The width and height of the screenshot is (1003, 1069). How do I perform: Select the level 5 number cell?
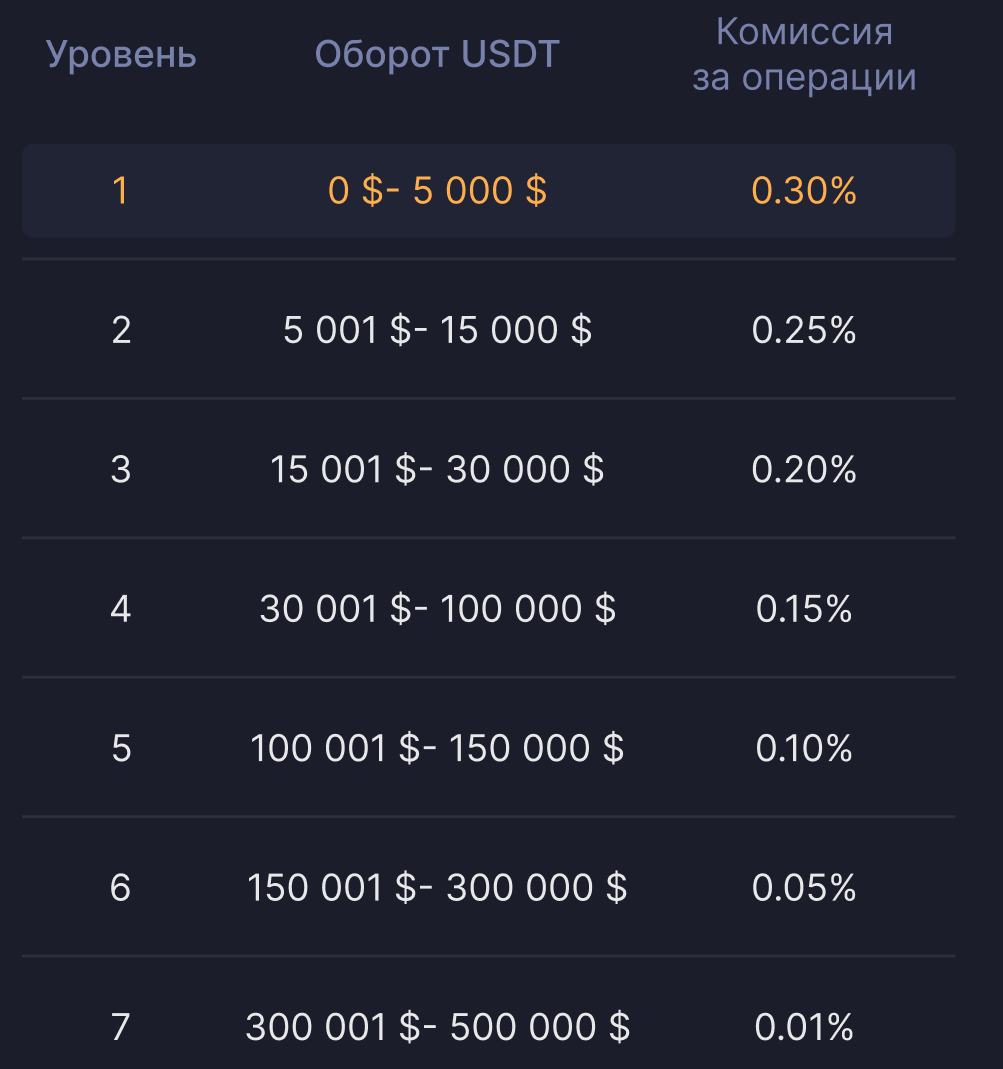tap(121, 748)
